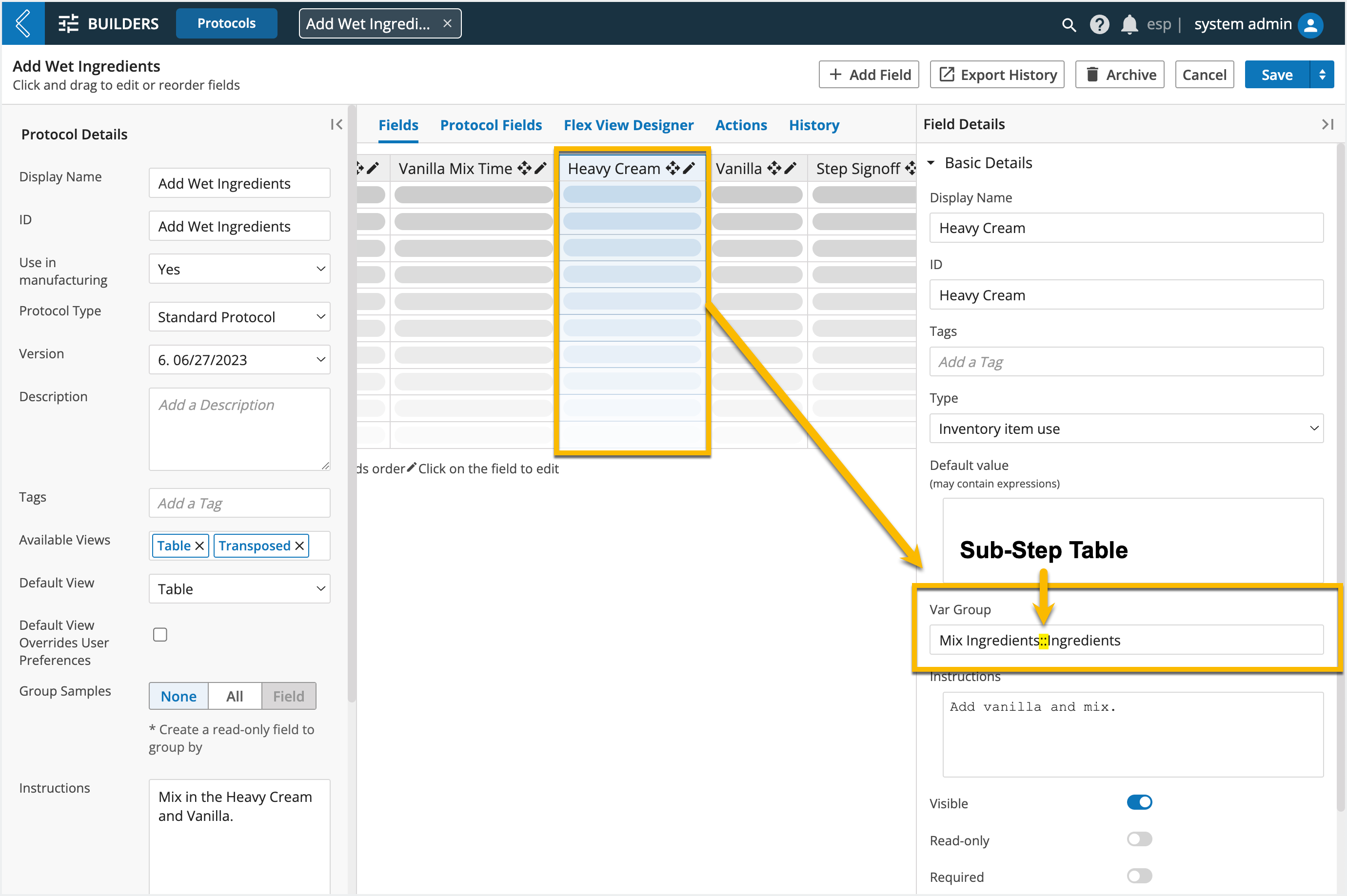Turn off the Visible toggle
The height and width of the screenshot is (896, 1347).
pos(1139,802)
